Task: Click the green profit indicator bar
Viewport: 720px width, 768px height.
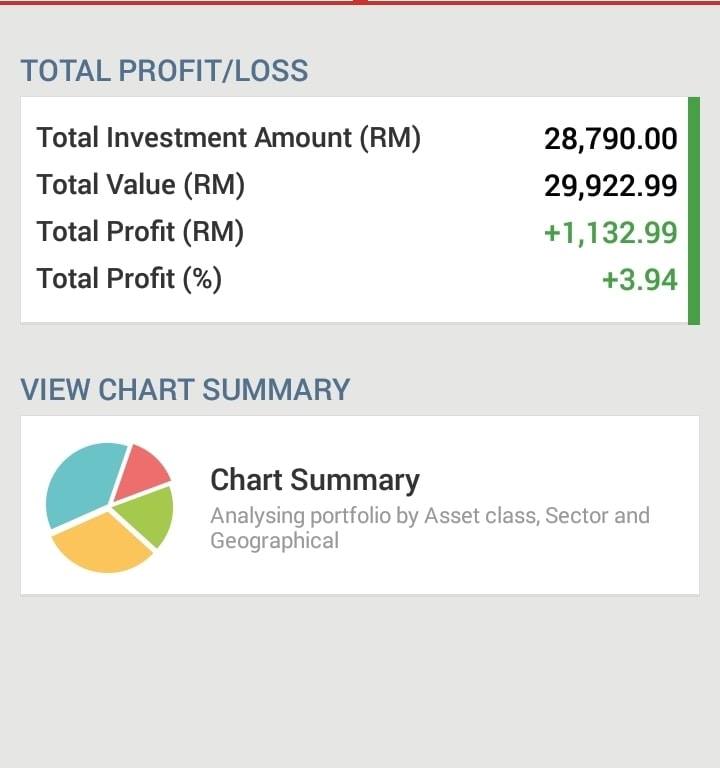Action: coord(694,211)
